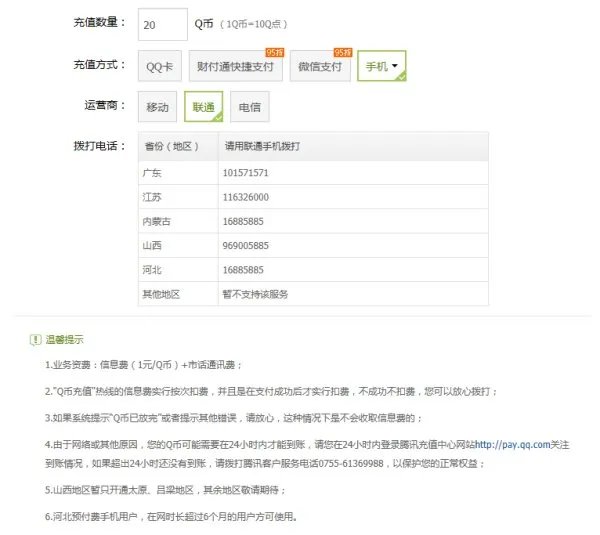Click the 温馨提示 heading text
Screen dimensions: 600x535
(64, 339)
